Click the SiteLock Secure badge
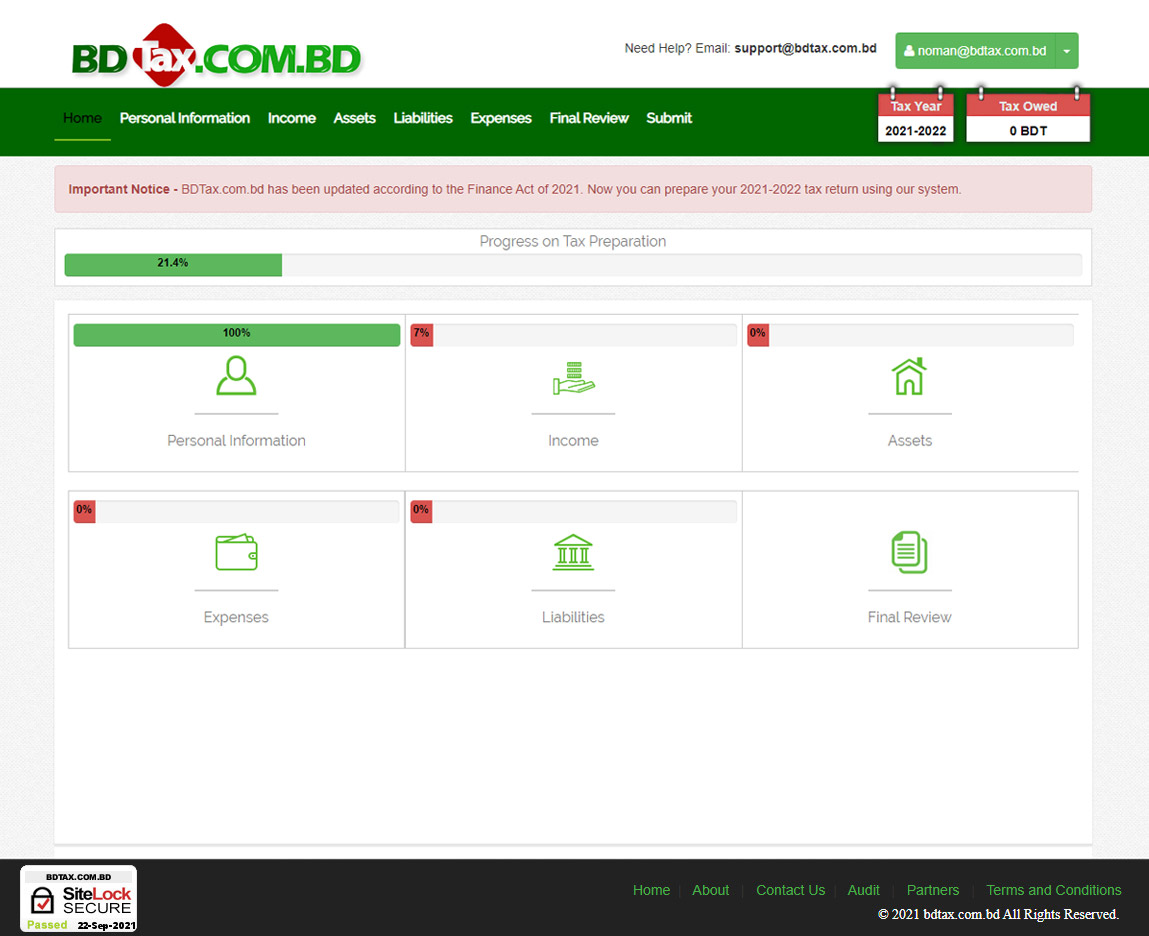This screenshot has height=936, width=1149. click(78, 899)
